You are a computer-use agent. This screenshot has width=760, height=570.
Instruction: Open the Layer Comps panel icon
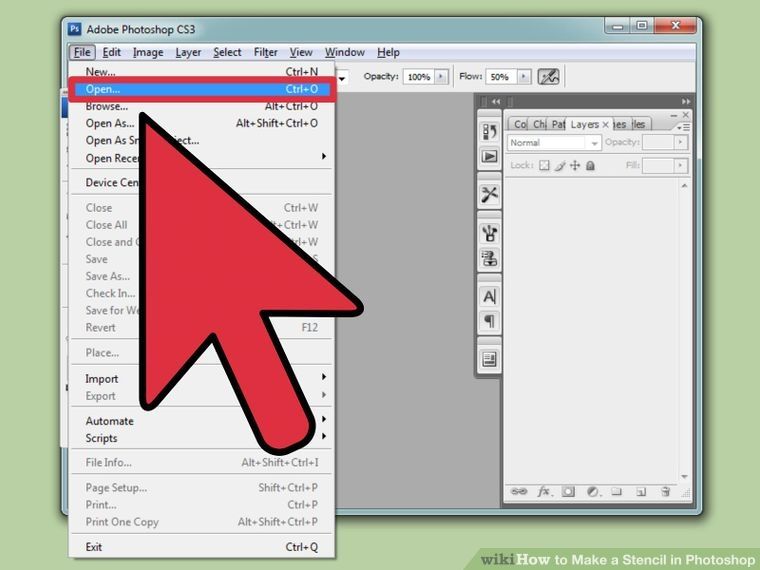[489, 359]
